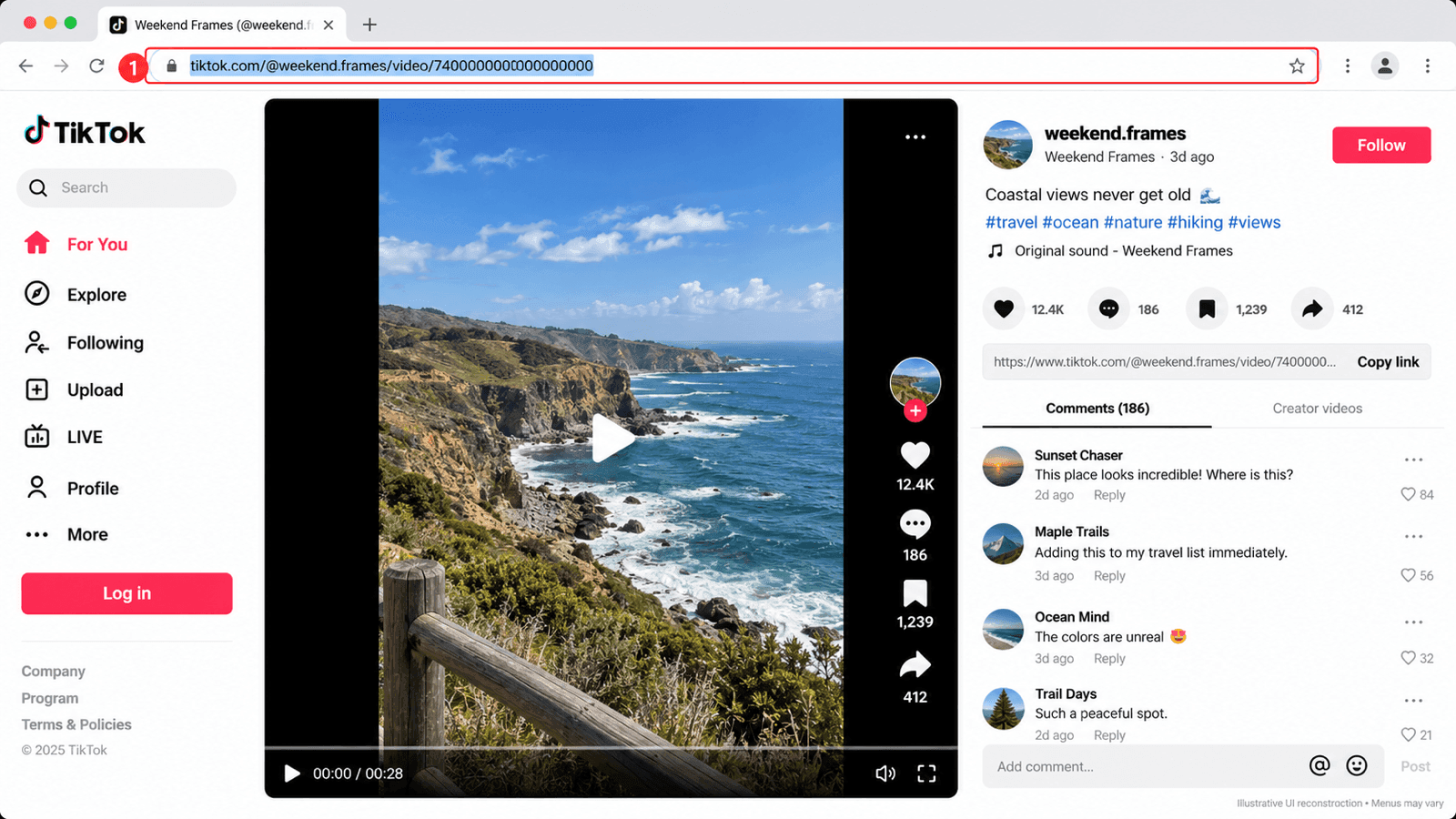This screenshot has height=819, width=1456.
Task: Open the Explore page
Action: coord(76,294)
